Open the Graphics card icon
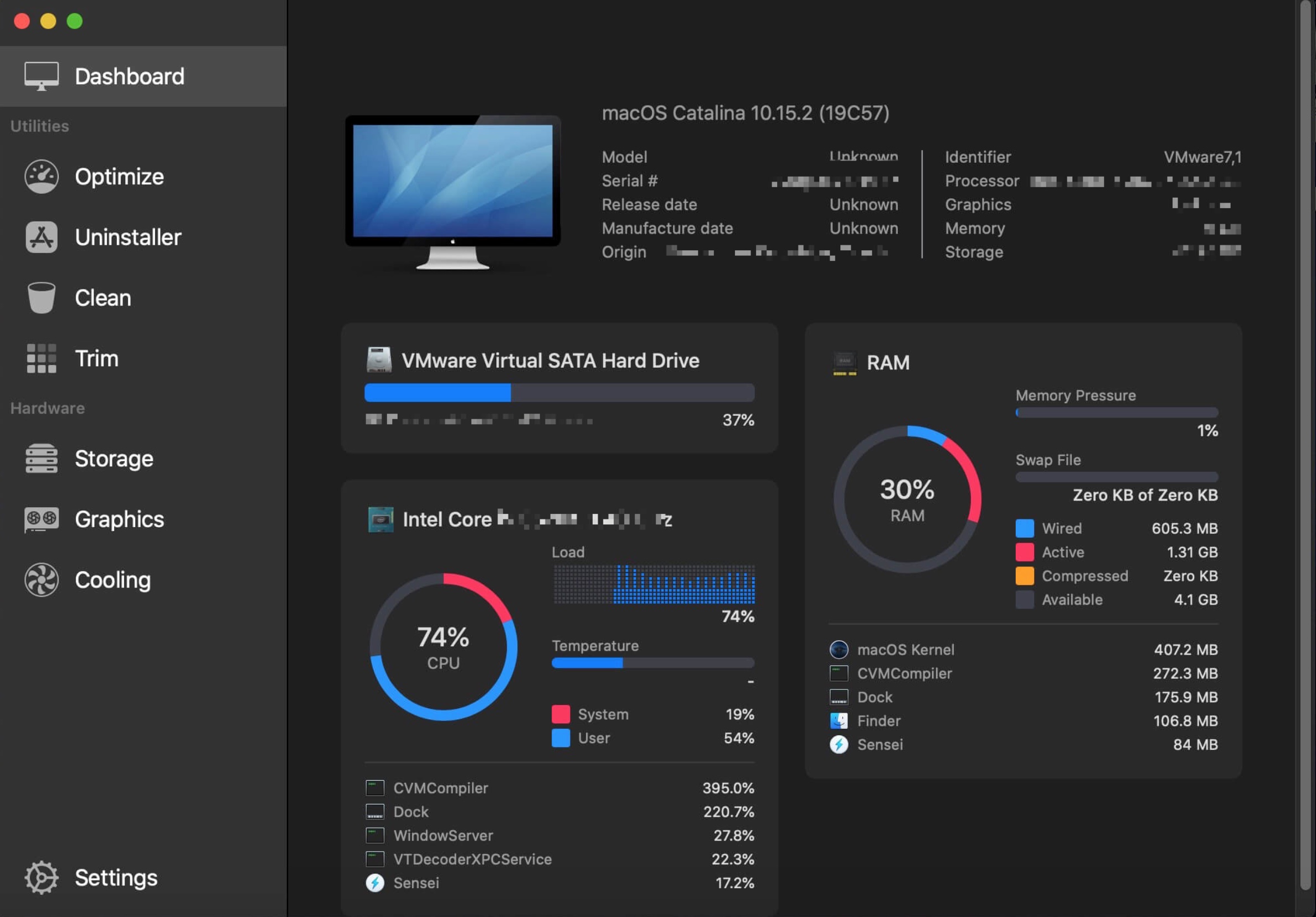 point(42,519)
